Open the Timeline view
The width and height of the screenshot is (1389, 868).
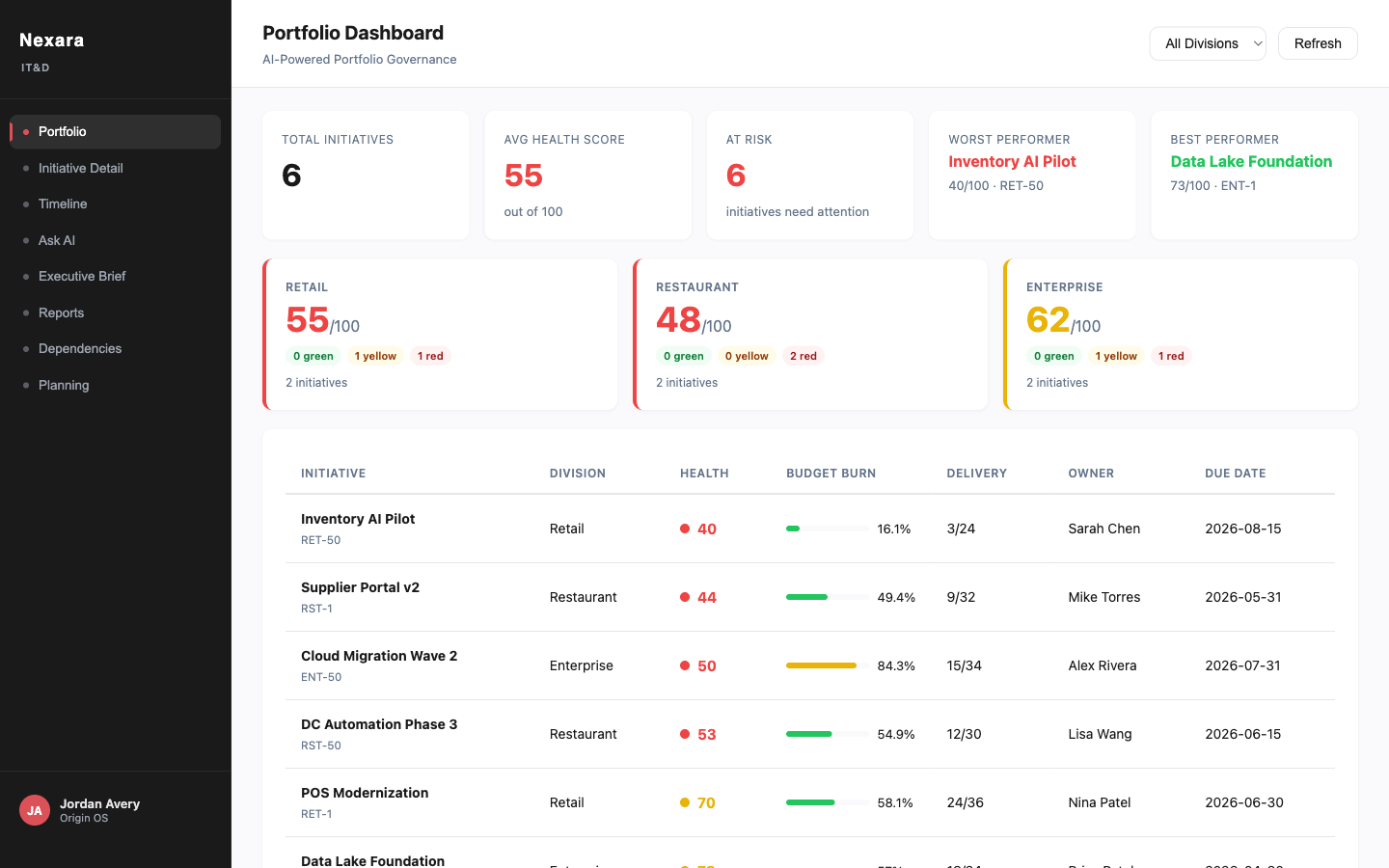pyautogui.click(x=115, y=204)
